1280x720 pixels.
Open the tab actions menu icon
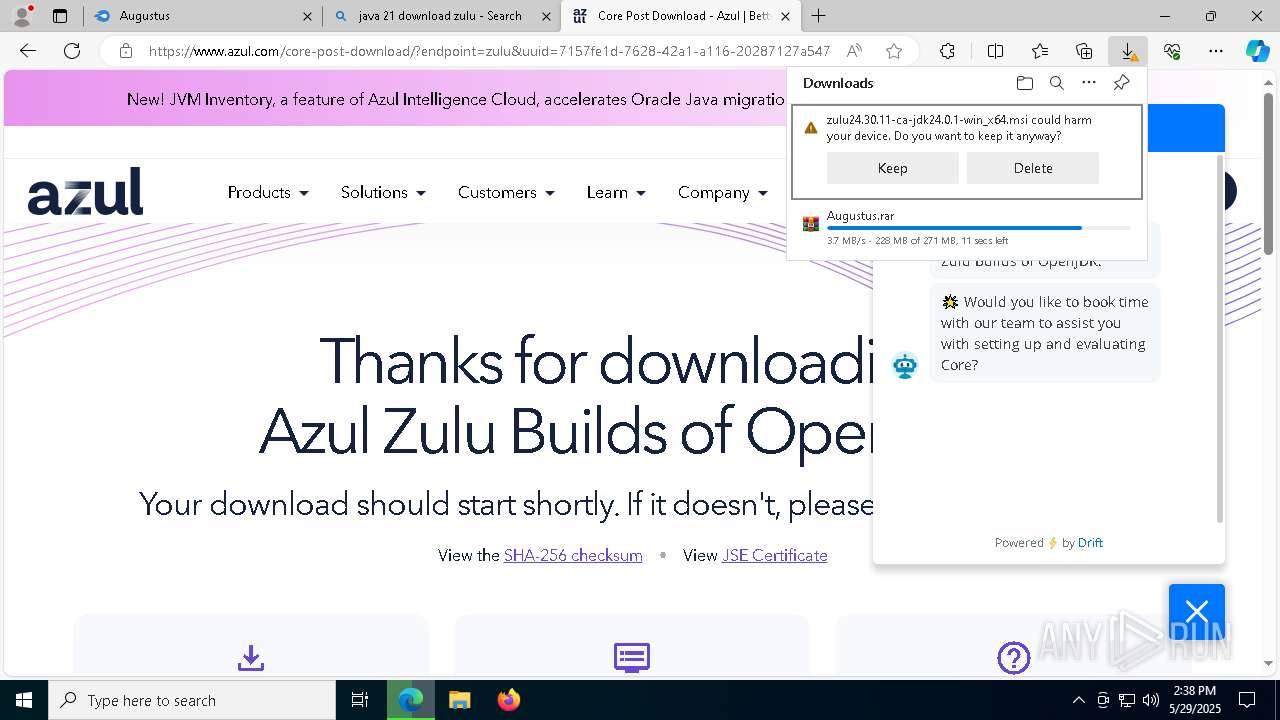[60, 16]
